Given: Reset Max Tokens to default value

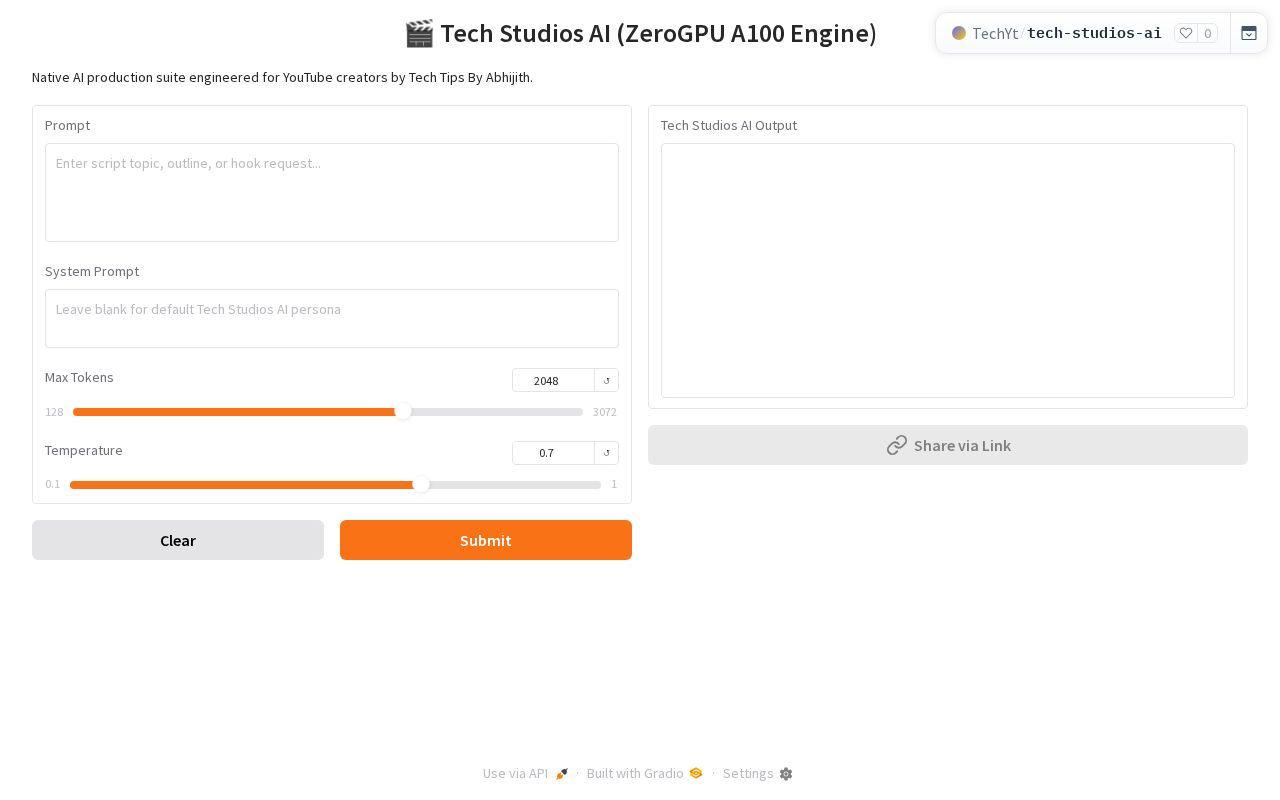Looking at the screenshot, I should [606, 380].
